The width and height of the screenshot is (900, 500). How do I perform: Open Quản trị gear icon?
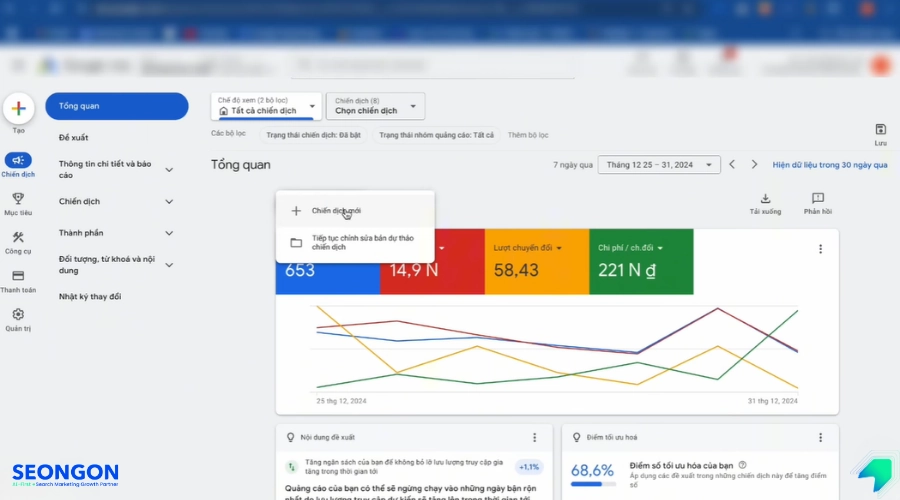[x=18, y=314]
